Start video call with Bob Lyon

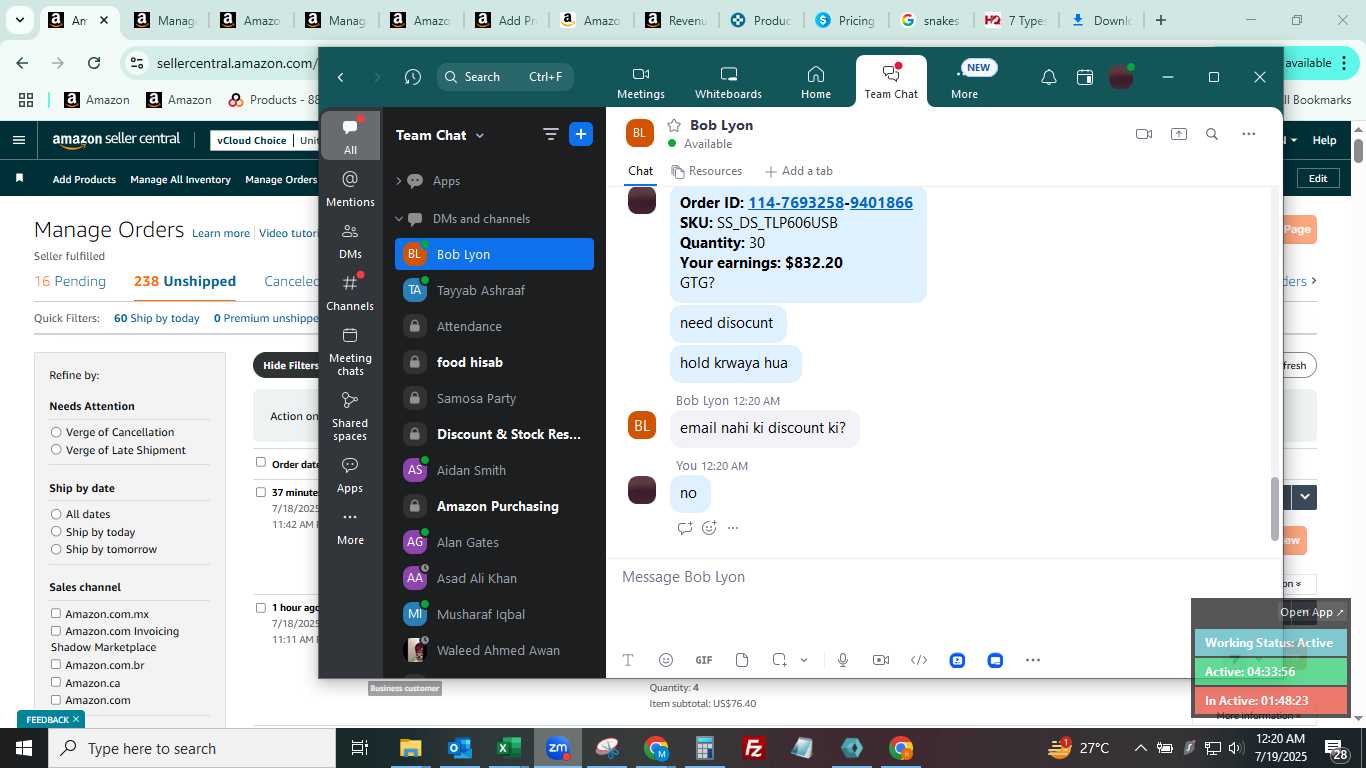(1144, 134)
